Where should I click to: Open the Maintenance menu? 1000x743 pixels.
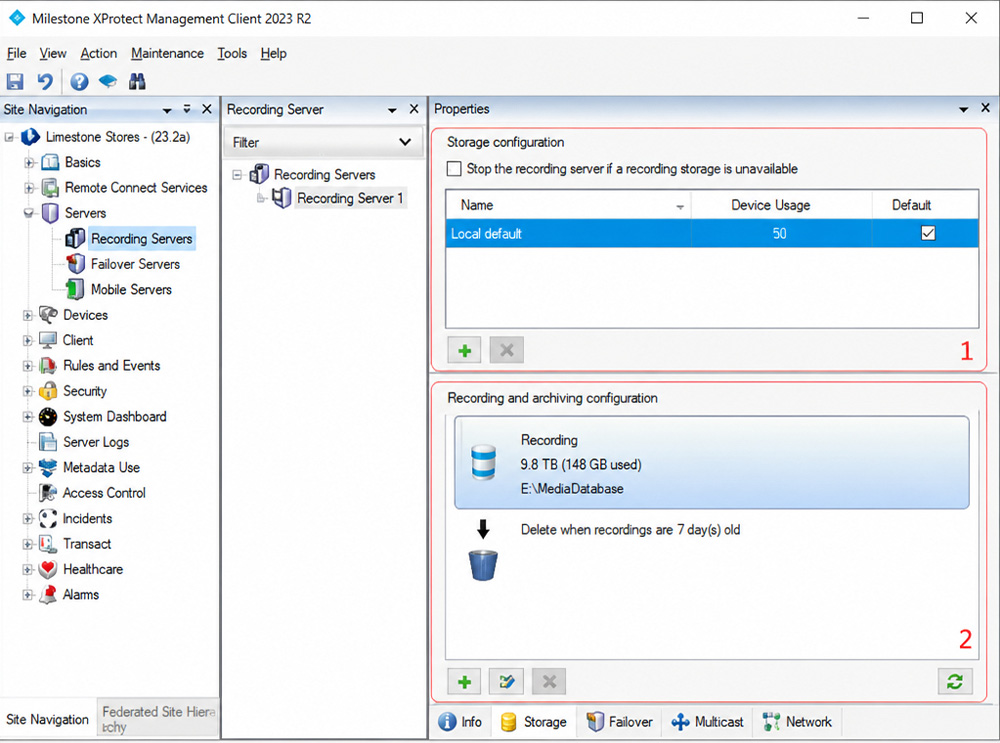(x=167, y=54)
